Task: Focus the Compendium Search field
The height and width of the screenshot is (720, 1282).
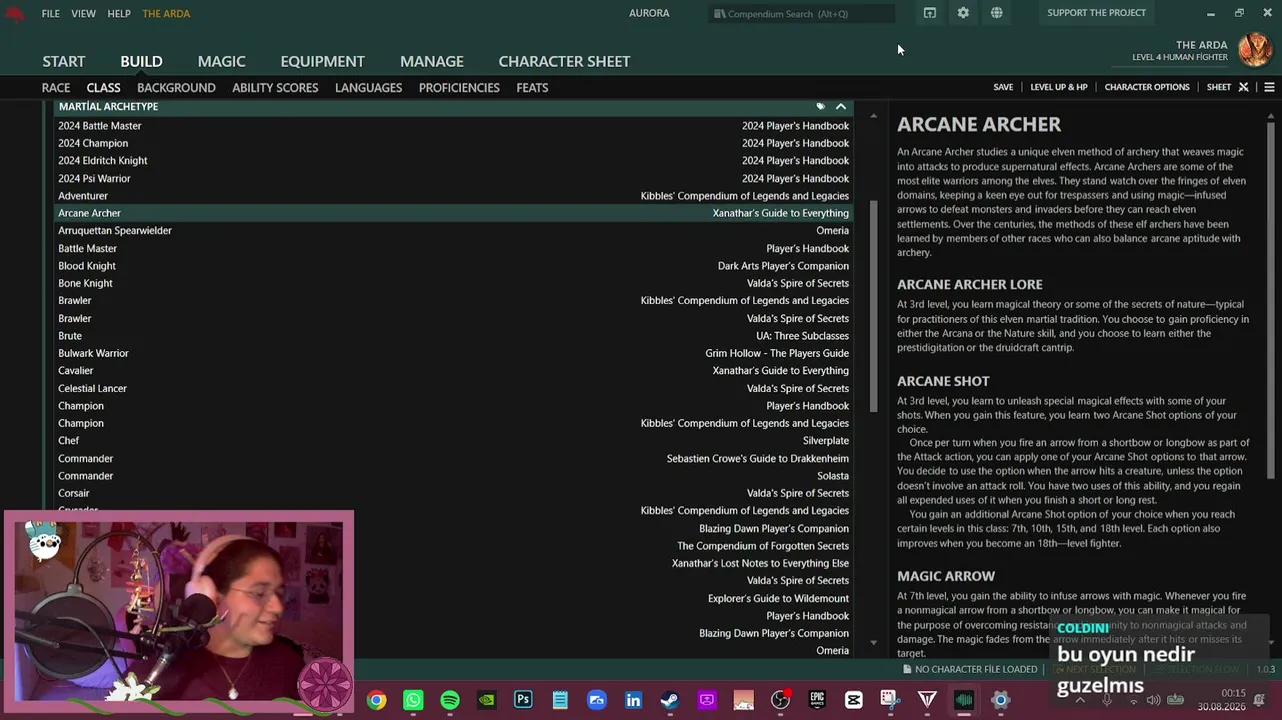Action: 802,14
